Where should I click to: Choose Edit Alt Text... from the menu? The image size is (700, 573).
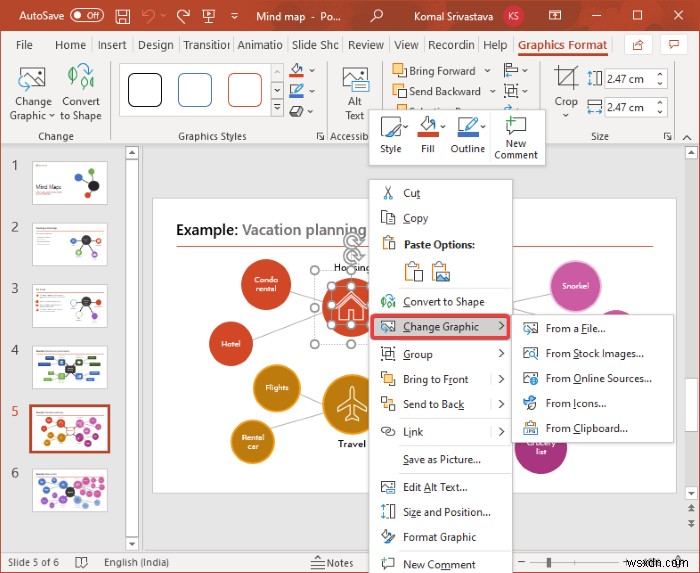point(440,487)
